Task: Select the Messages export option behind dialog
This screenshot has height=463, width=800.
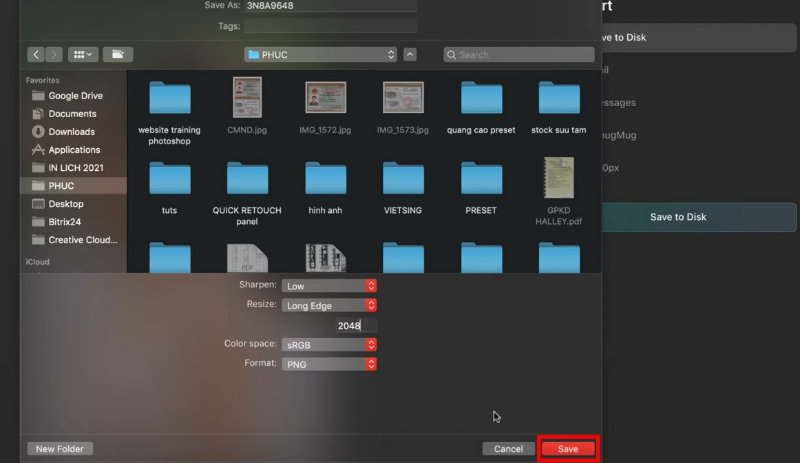Action: pos(619,103)
